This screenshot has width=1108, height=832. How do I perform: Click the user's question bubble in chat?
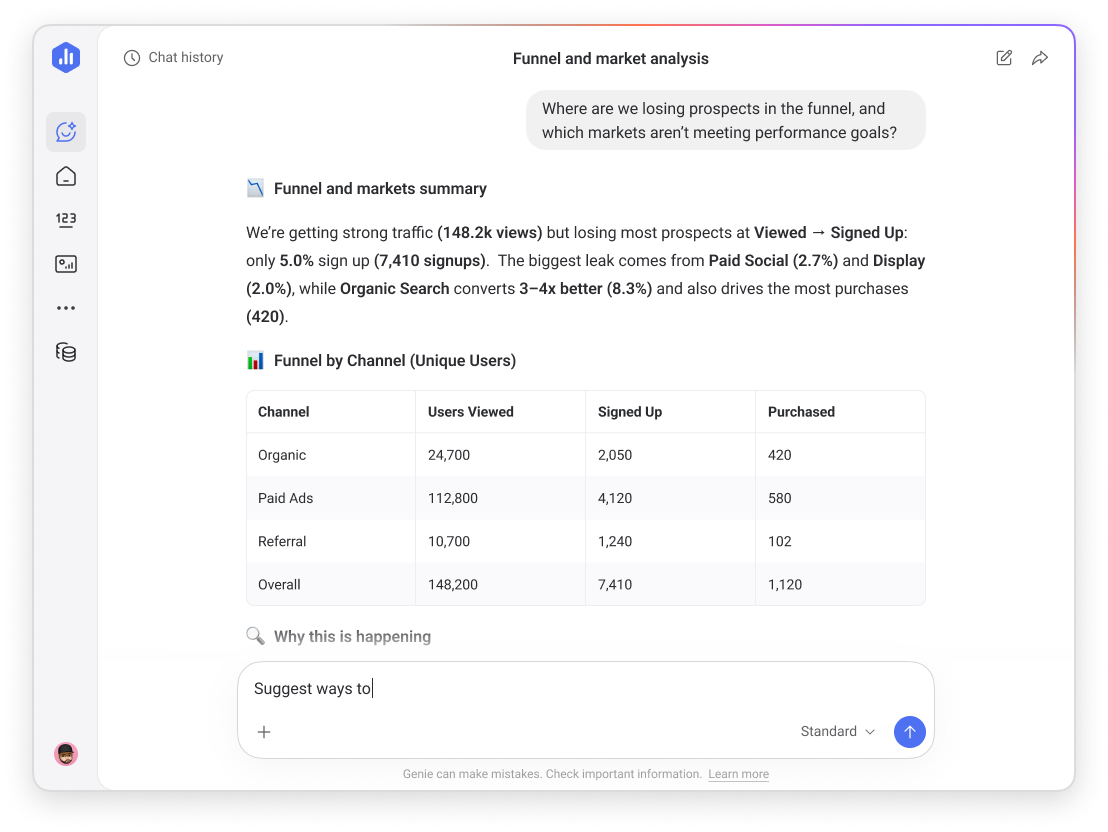tap(726, 119)
